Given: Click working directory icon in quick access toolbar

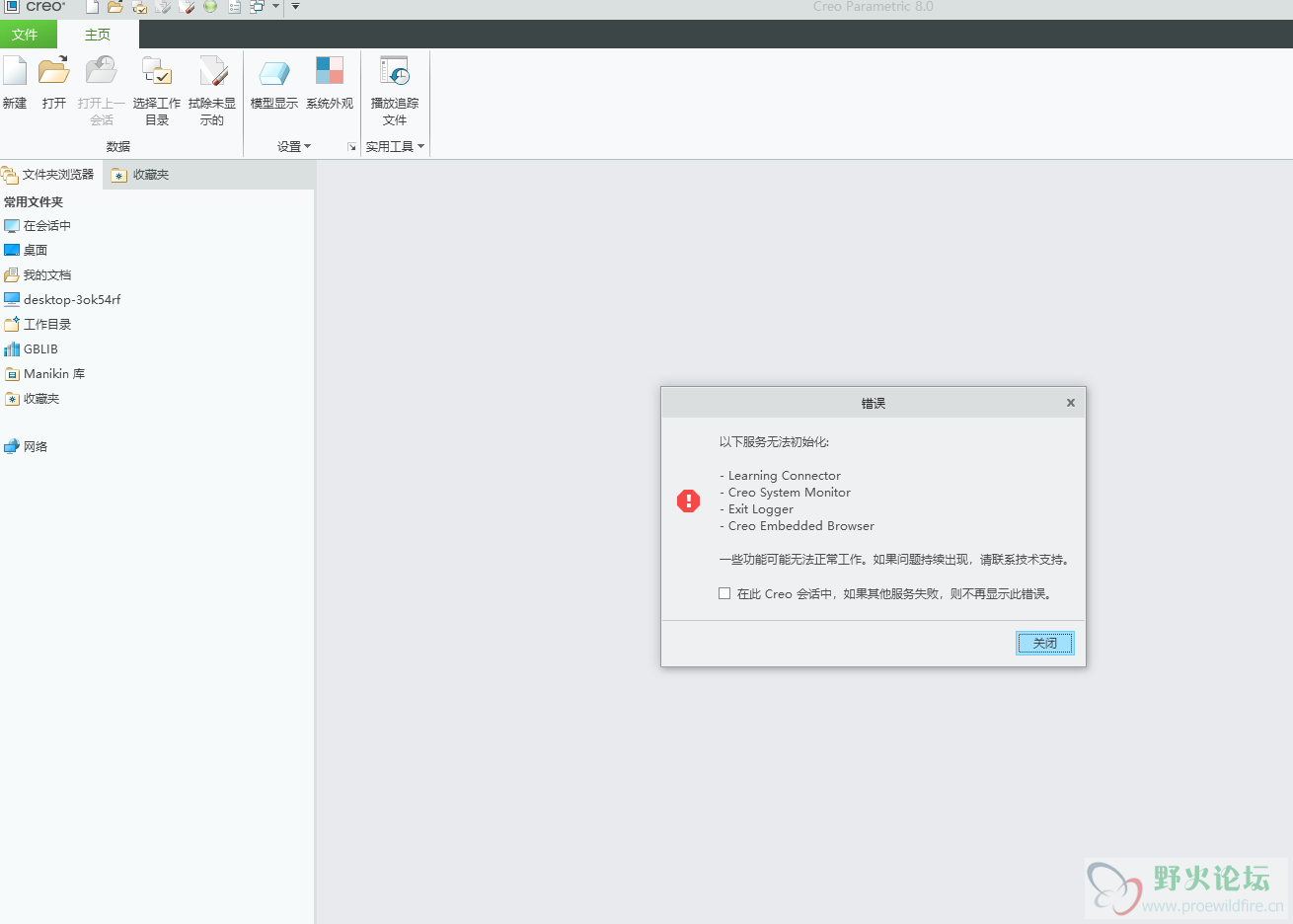Looking at the screenshot, I should [139, 7].
